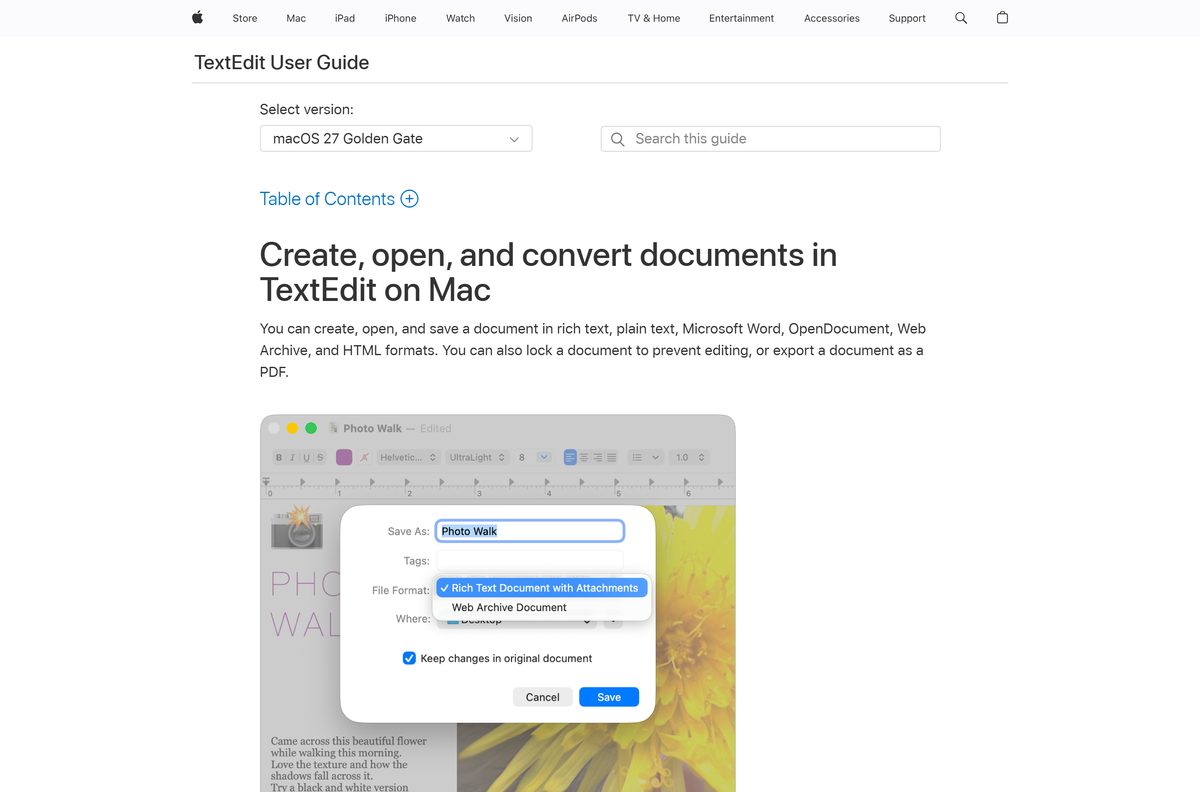Toggle Keep changes in original document checkbox

click(409, 658)
